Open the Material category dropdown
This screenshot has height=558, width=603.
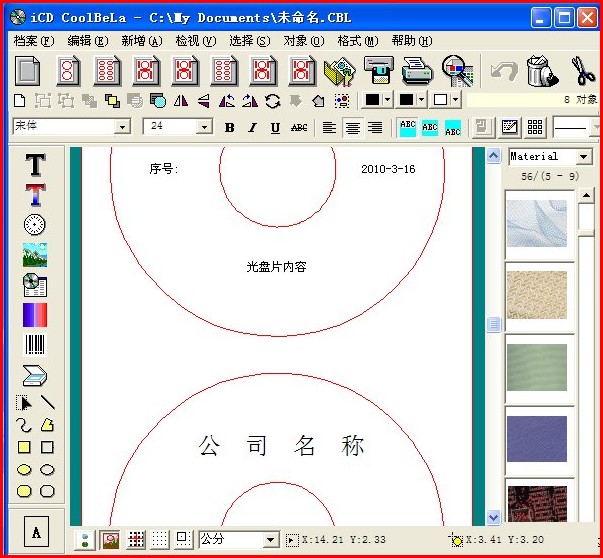point(583,157)
